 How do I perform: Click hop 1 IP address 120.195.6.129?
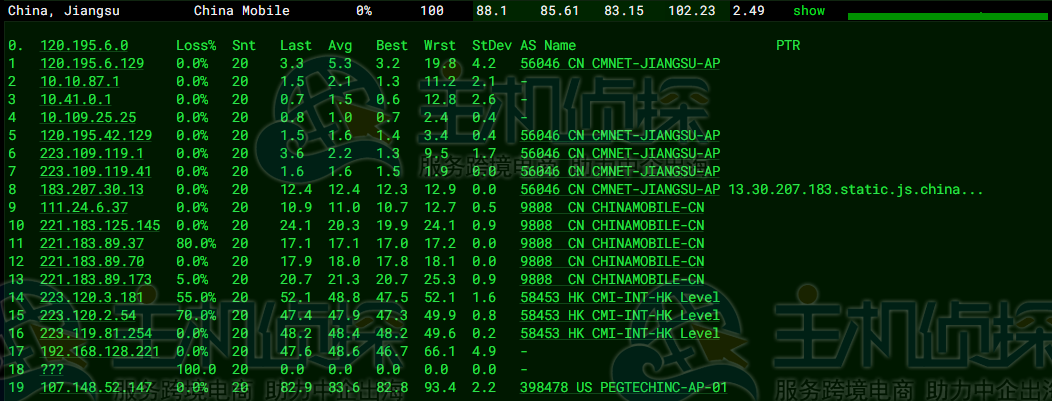(x=92, y=64)
